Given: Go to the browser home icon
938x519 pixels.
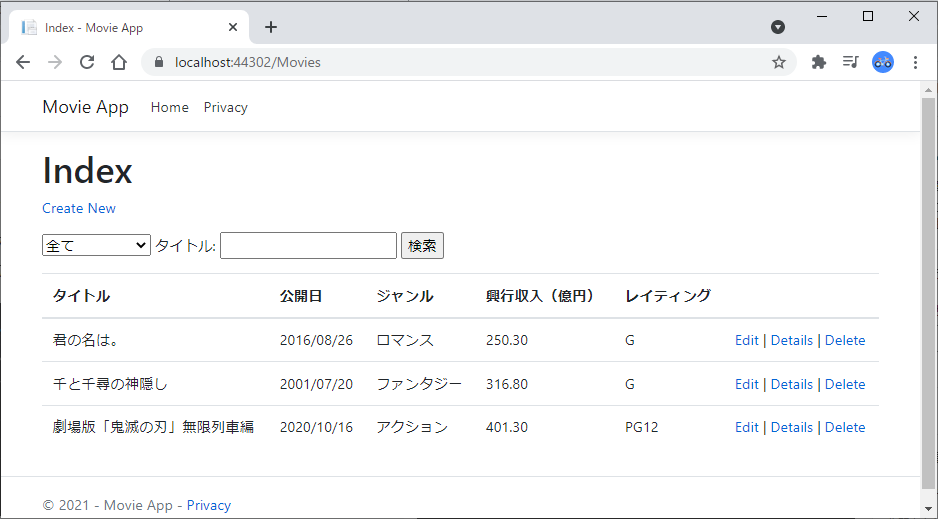Looking at the screenshot, I should pos(120,62).
